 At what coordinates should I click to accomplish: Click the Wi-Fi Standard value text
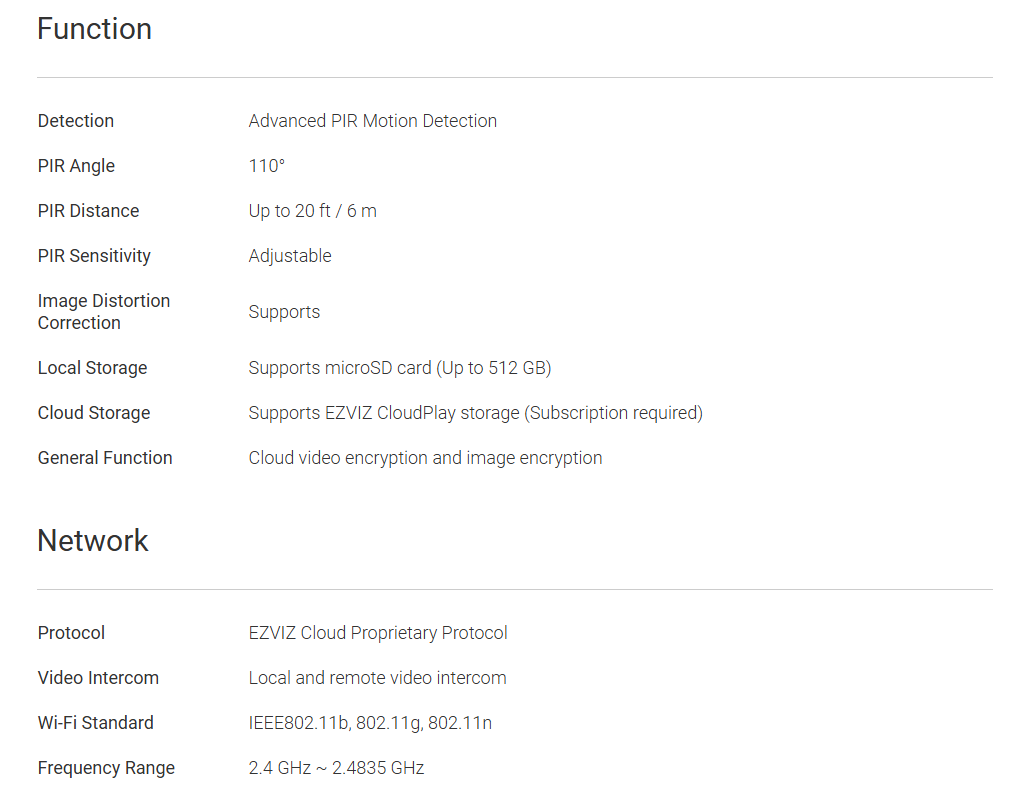(x=370, y=723)
